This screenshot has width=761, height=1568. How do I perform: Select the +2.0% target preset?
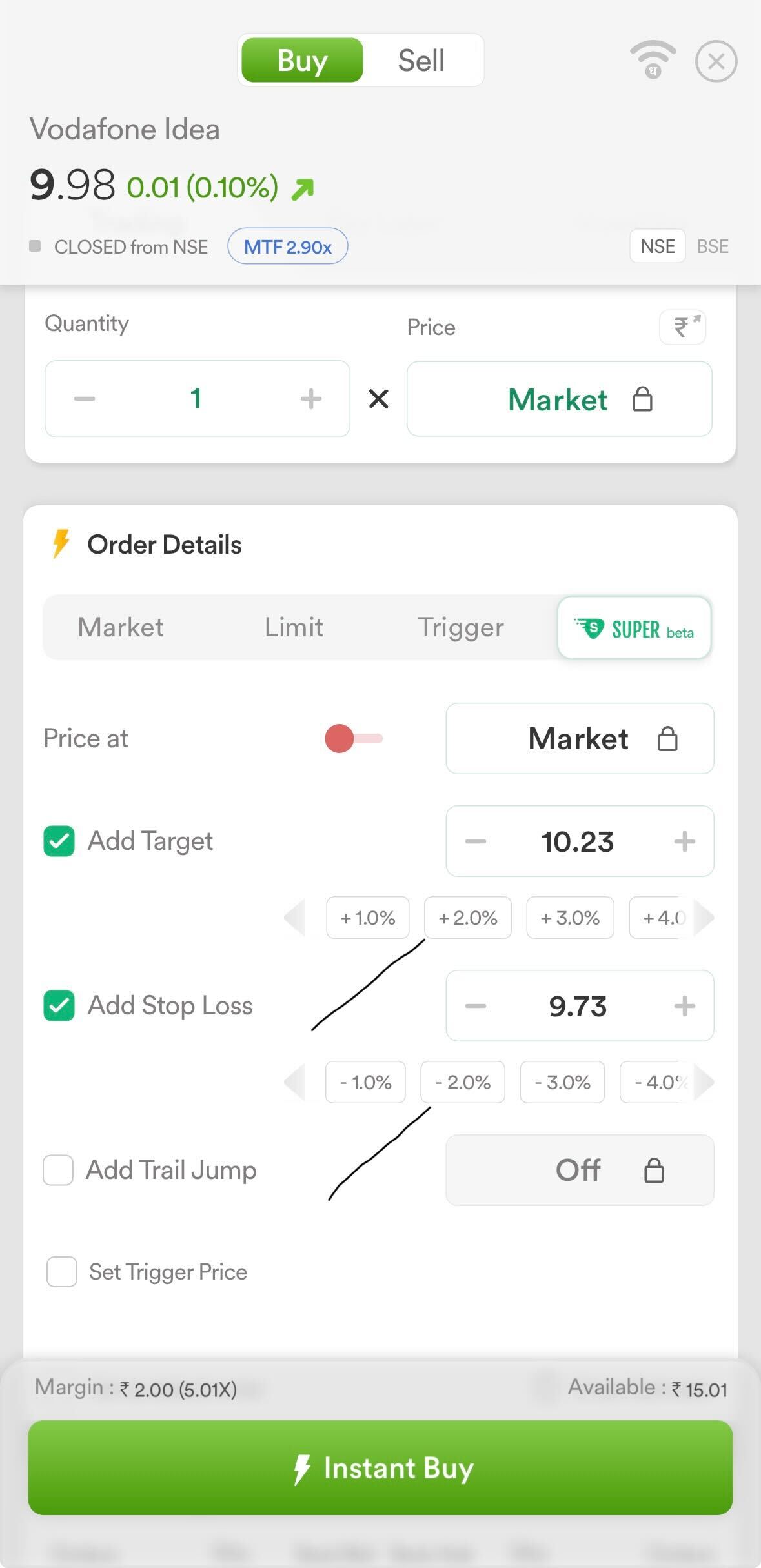(x=467, y=918)
